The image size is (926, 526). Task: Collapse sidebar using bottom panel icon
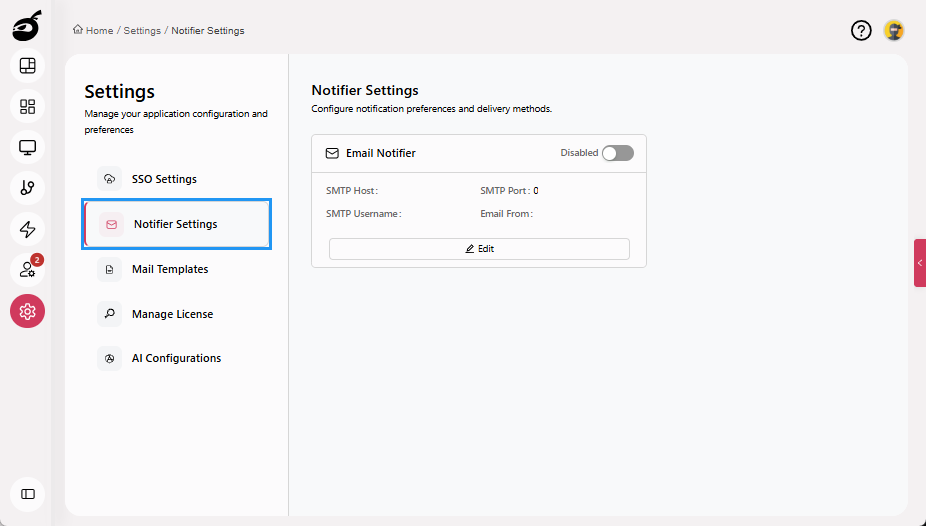27,494
